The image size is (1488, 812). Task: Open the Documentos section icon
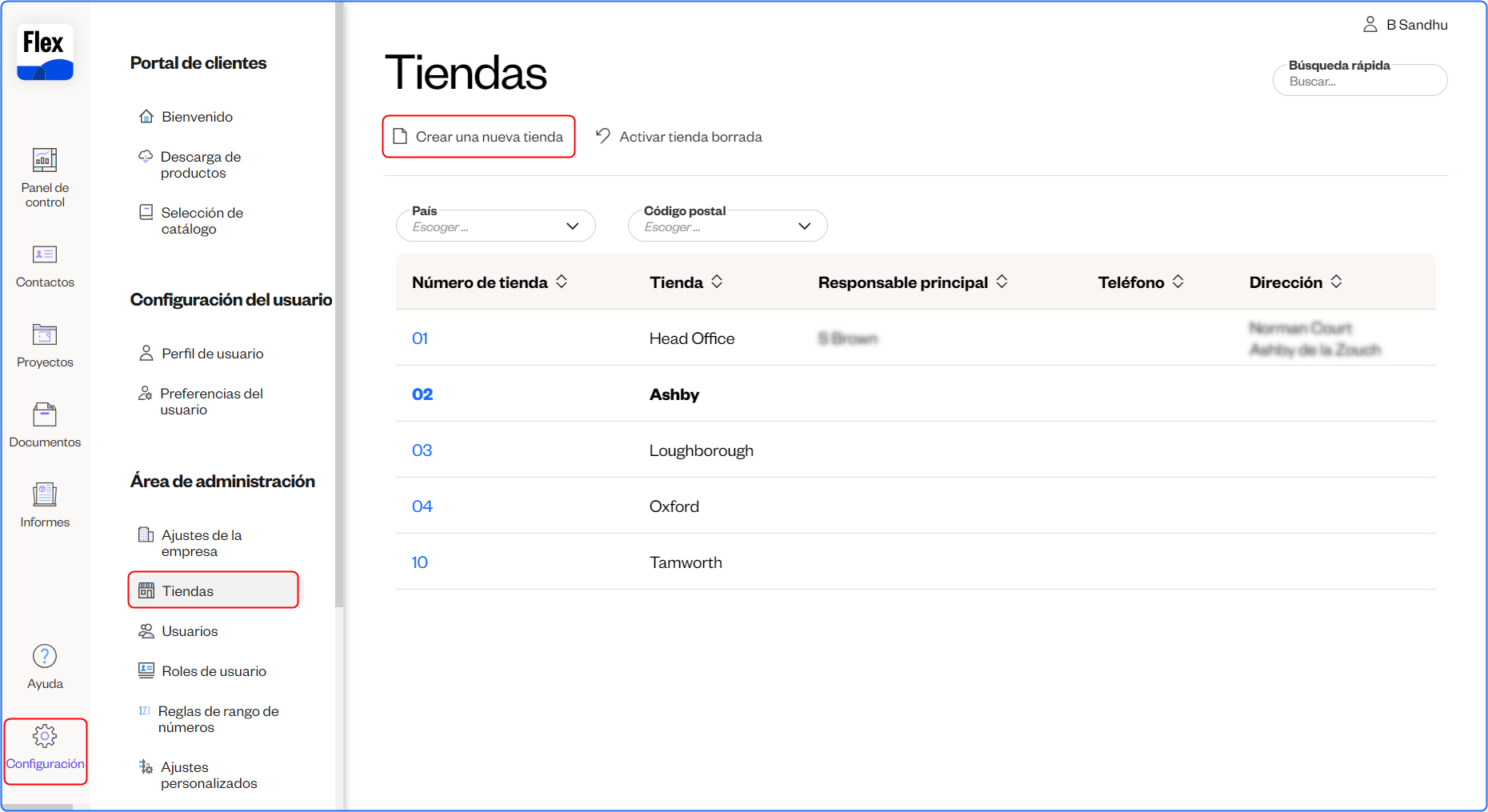click(x=45, y=415)
